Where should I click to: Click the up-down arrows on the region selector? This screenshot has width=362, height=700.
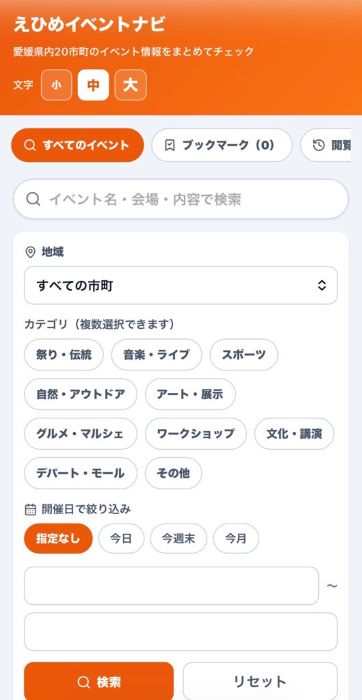[322, 286]
